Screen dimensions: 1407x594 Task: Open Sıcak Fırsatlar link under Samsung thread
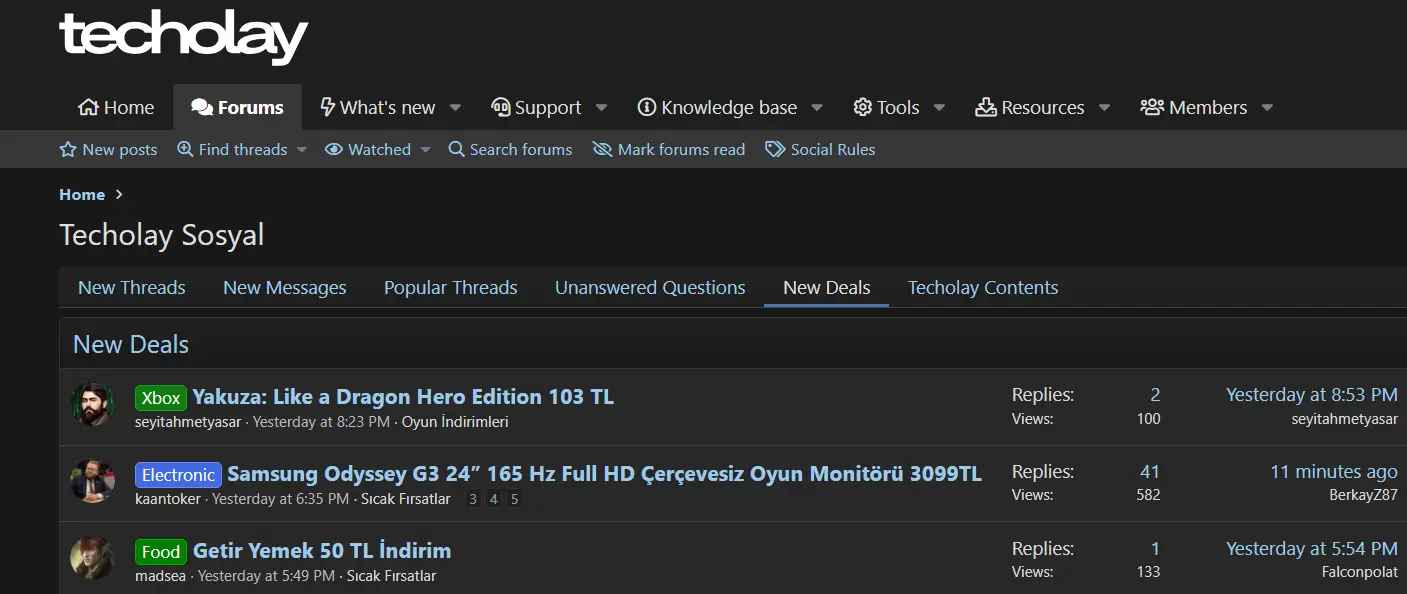coord(406,499)
